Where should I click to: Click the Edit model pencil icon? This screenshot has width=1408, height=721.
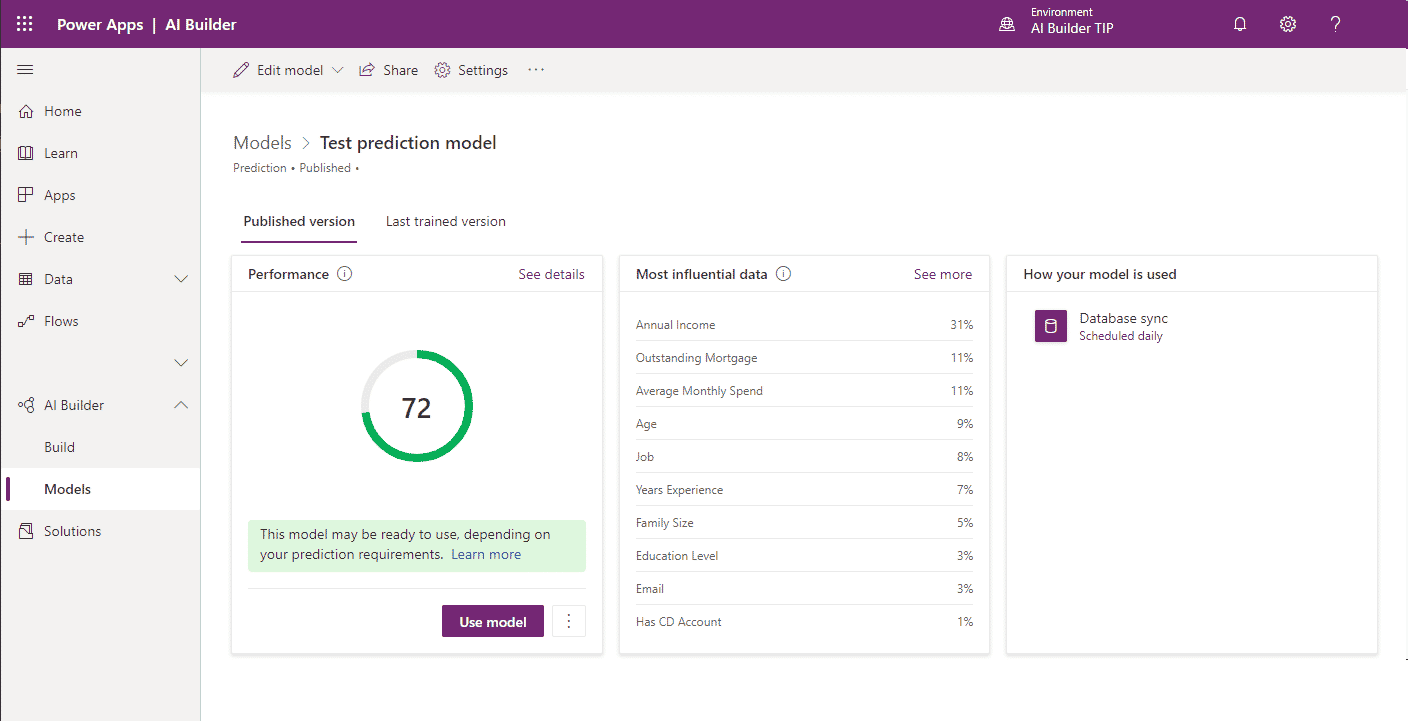[x=241, y=70]
